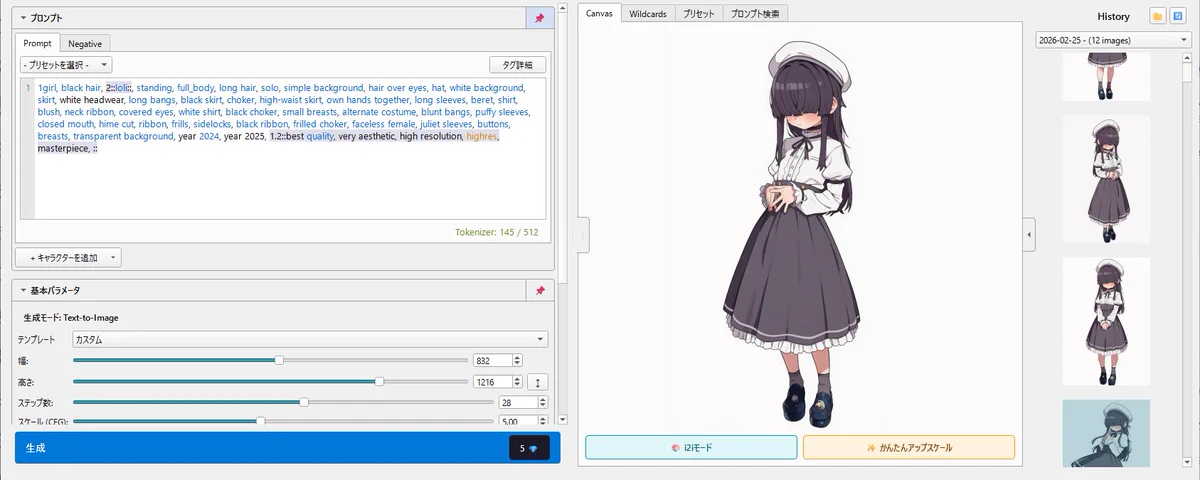Click the かんたんアップスケール button
Screen dimensions: 1200x480
pos(908,447)
